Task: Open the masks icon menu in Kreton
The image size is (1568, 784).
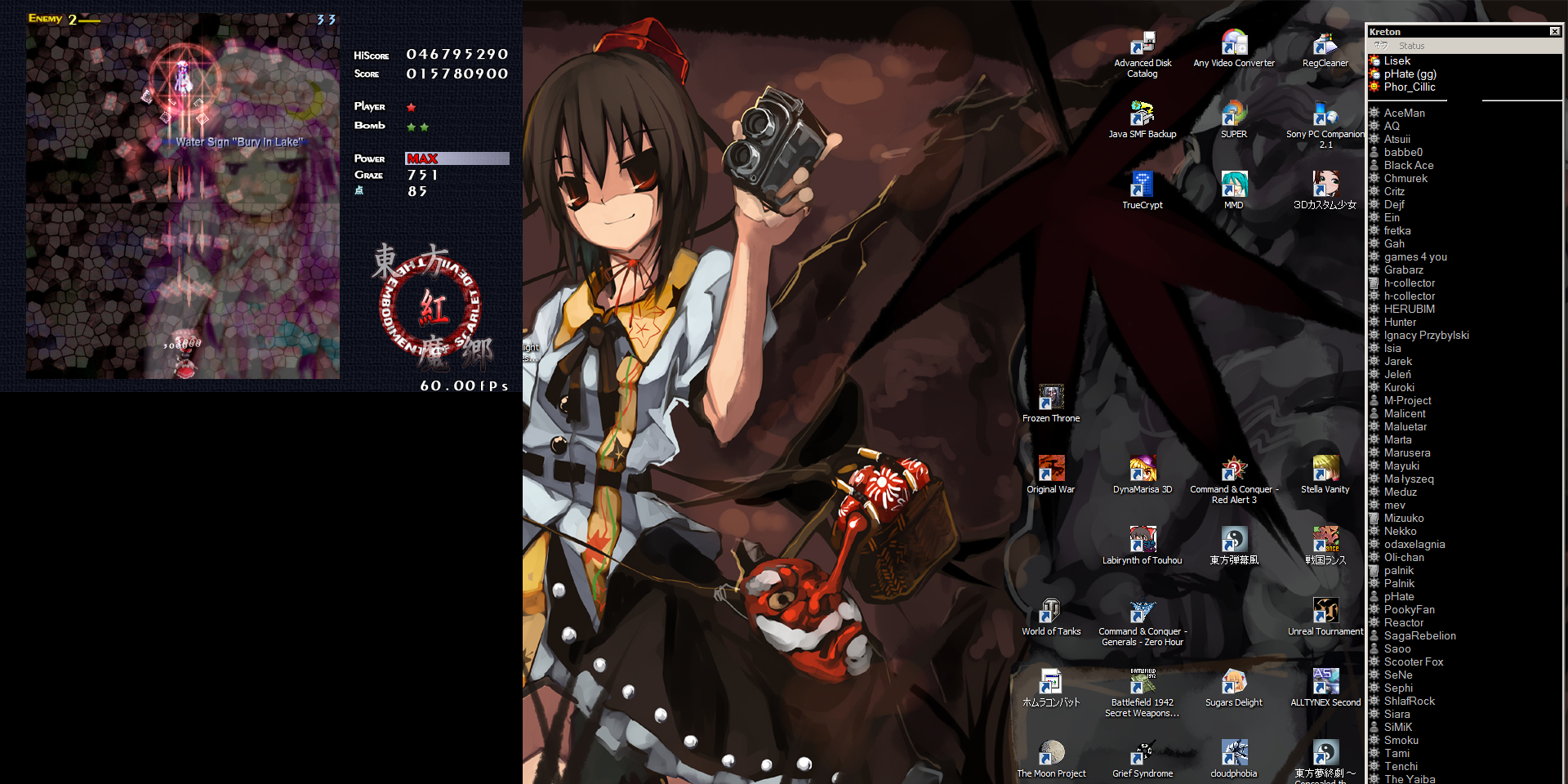Action: [1381, 46]
